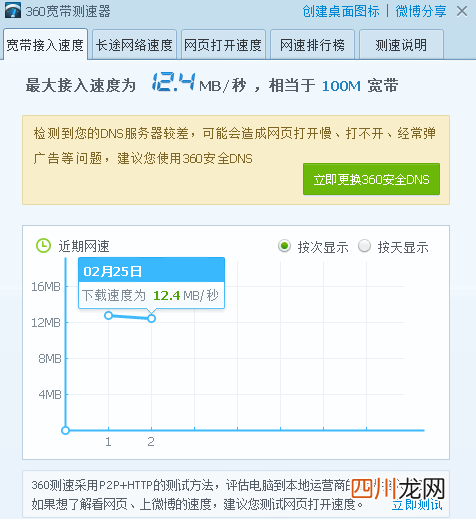Click the 360宽带测速器 window title
This screenshot has height=519, width=476.
click(68, 12)
